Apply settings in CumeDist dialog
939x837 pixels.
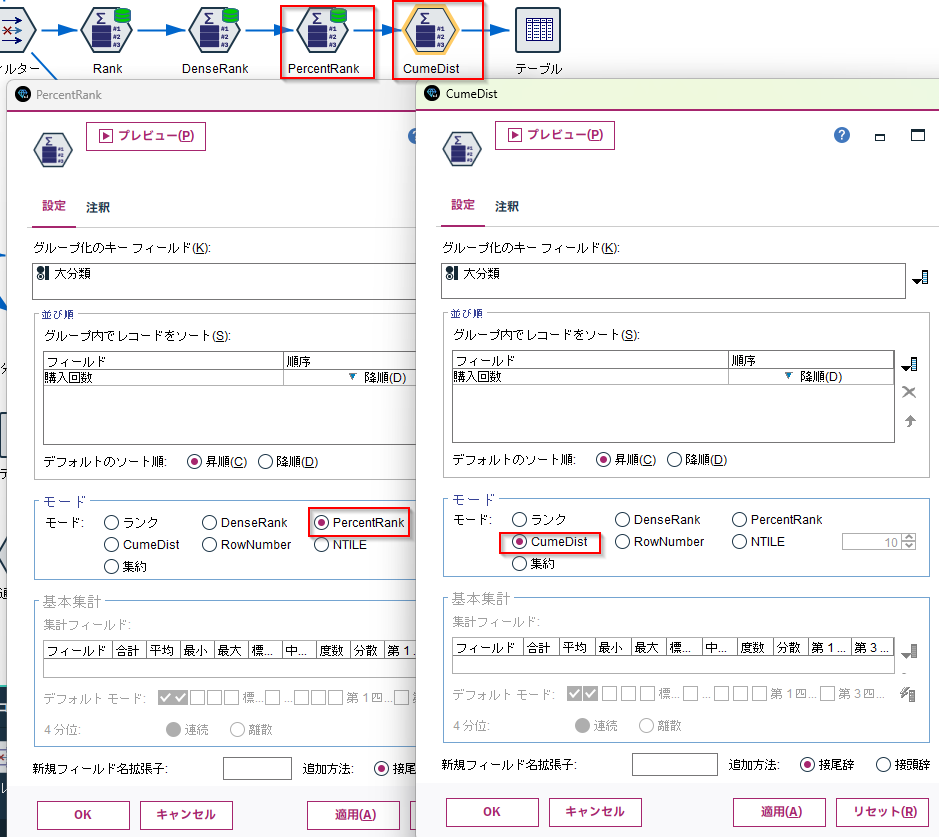tap(779, 812)
